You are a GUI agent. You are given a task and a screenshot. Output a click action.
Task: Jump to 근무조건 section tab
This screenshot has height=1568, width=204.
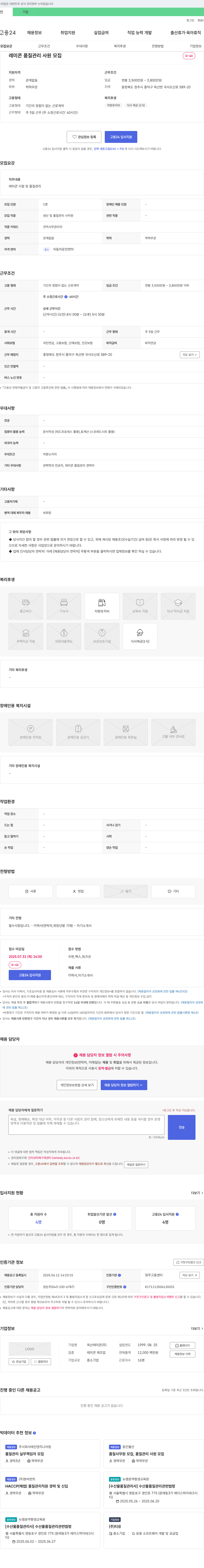44,46
